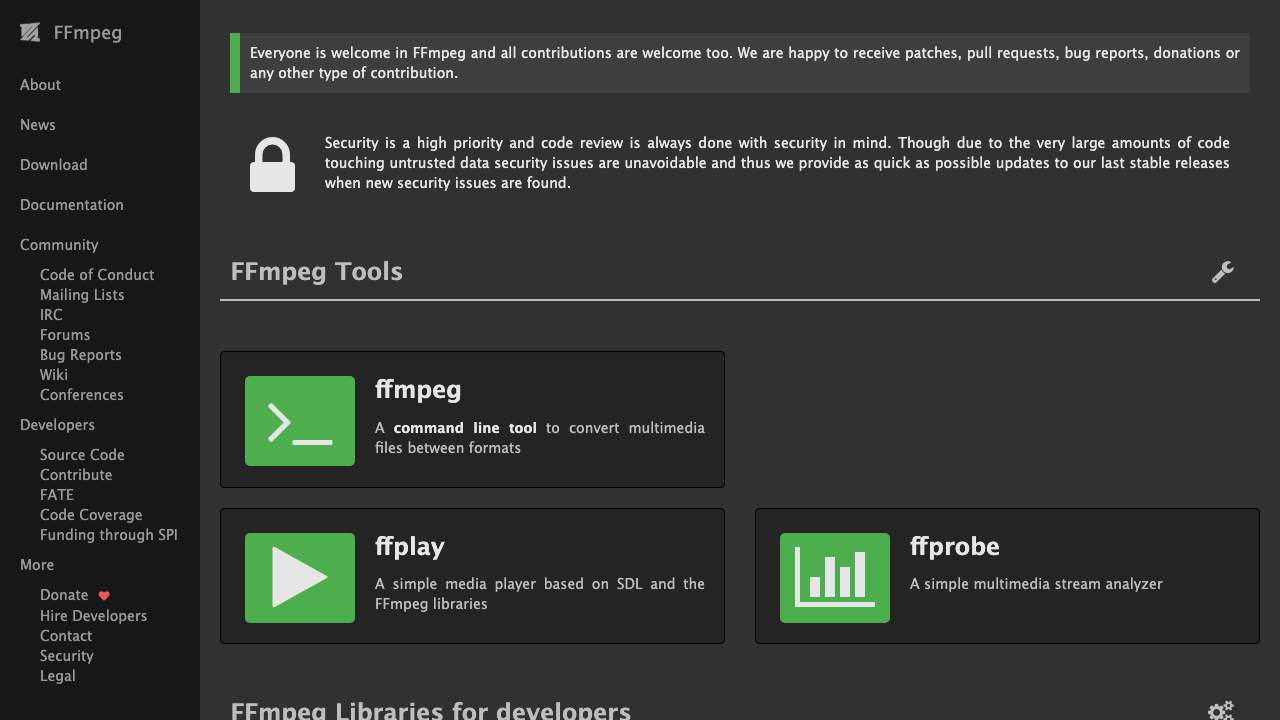Screen dimensions: 1280x720
Task: Click the security padlock icon
Action: [272, 164]
